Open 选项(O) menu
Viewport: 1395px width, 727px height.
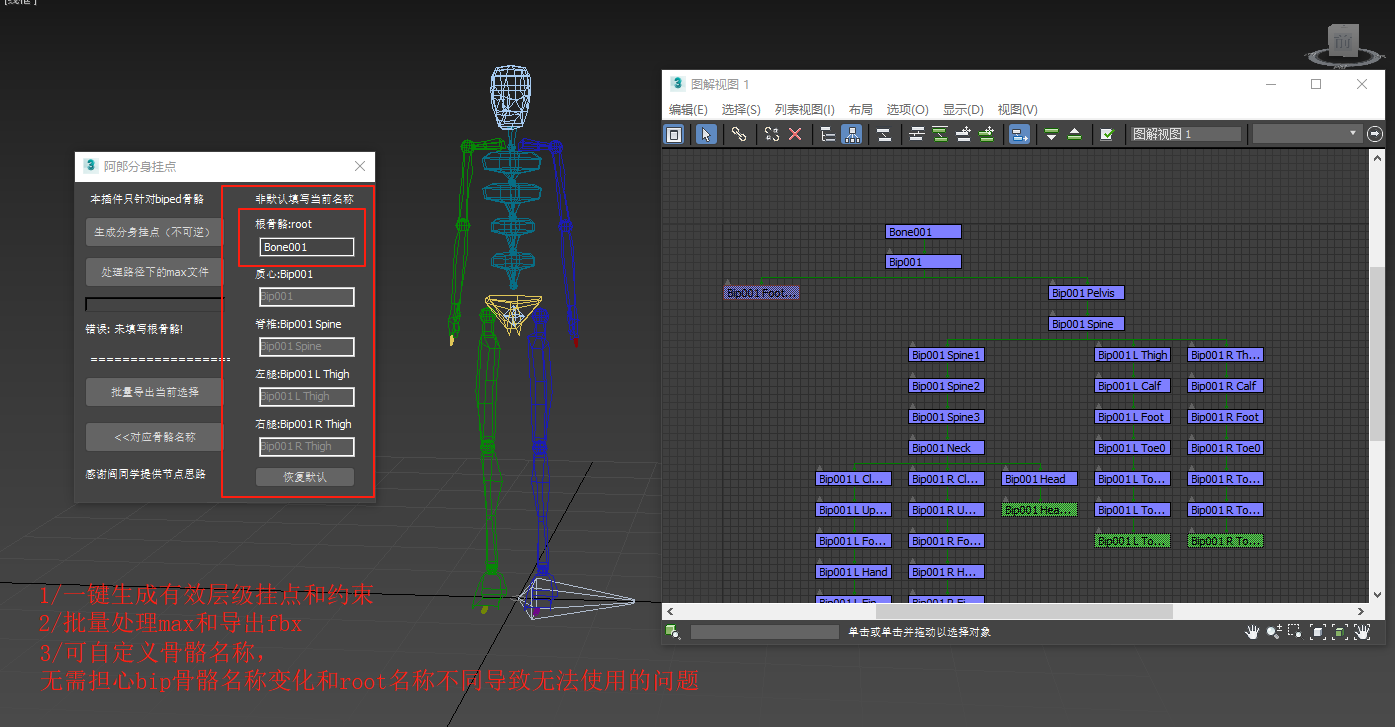click(x=908, y=109)
